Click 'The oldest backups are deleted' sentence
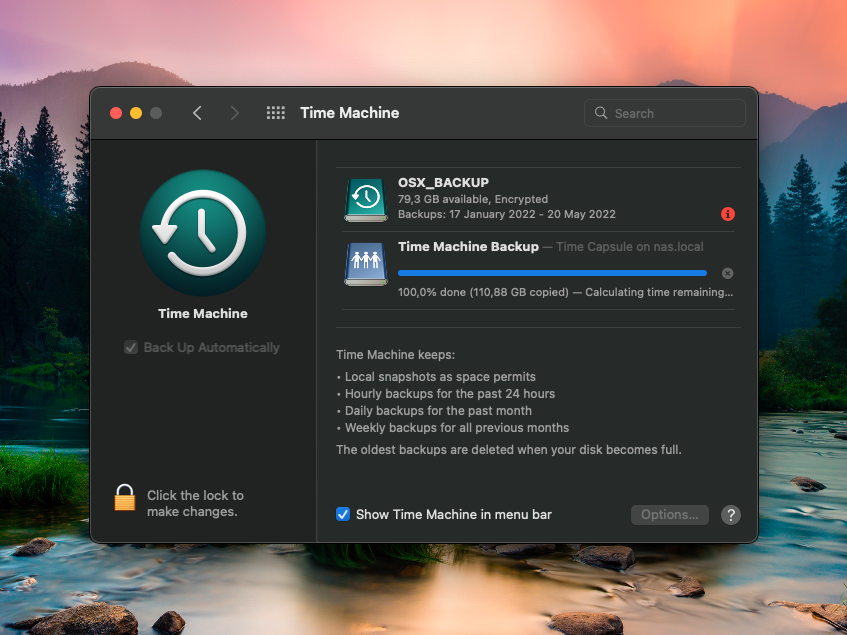The height and width of the screenshot is (635, 847). [508, 449]
